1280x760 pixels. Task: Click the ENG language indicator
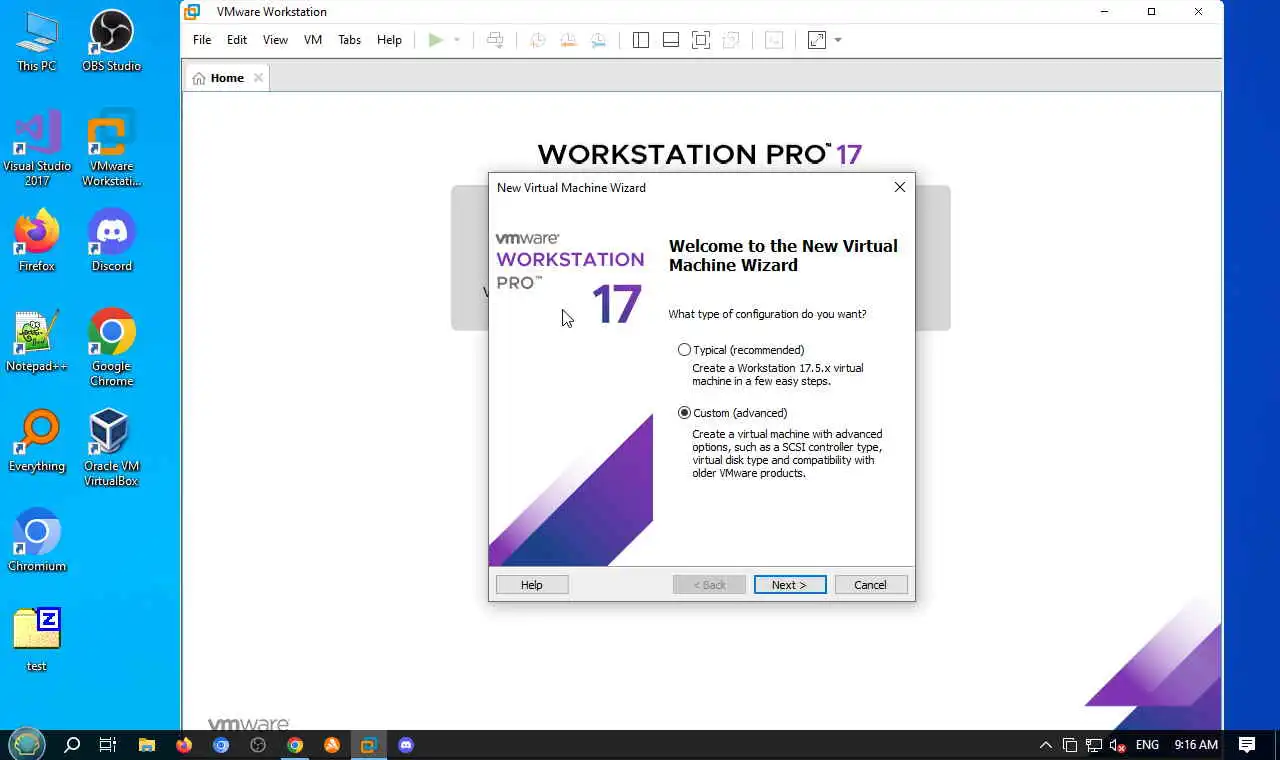[x=1147, y=745]
